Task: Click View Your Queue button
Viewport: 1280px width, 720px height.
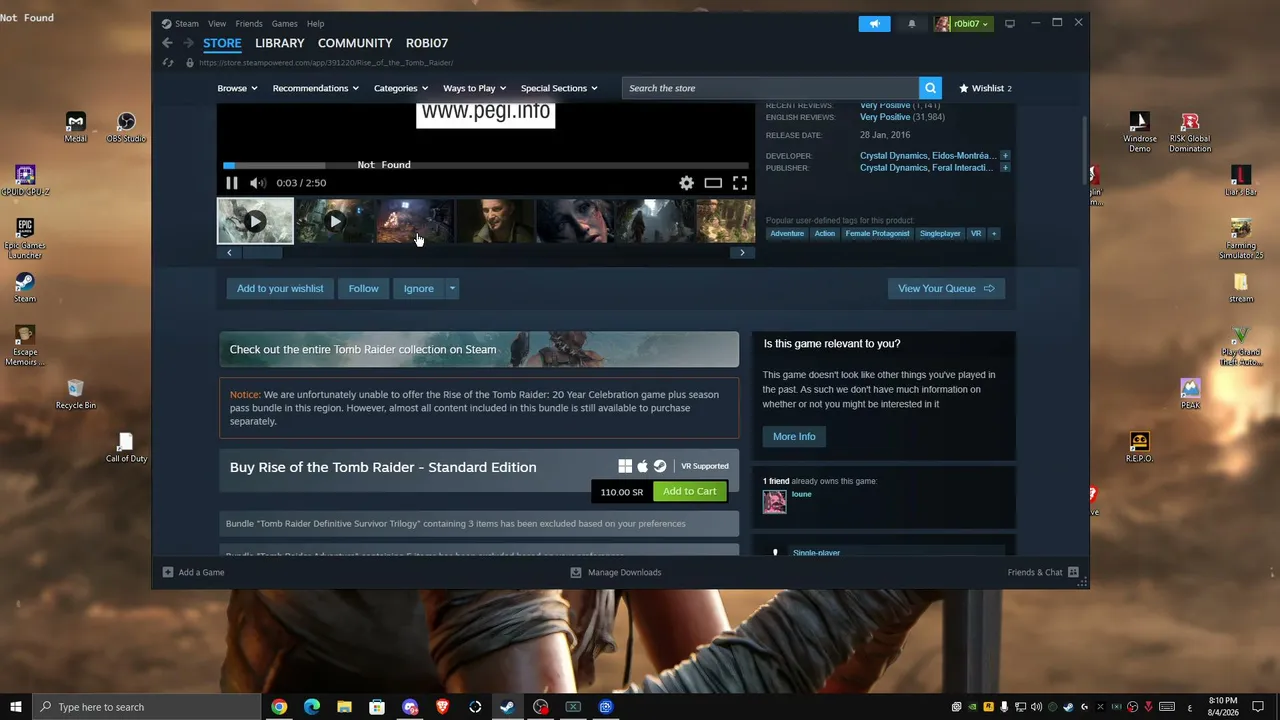Action: coord(946,289)
